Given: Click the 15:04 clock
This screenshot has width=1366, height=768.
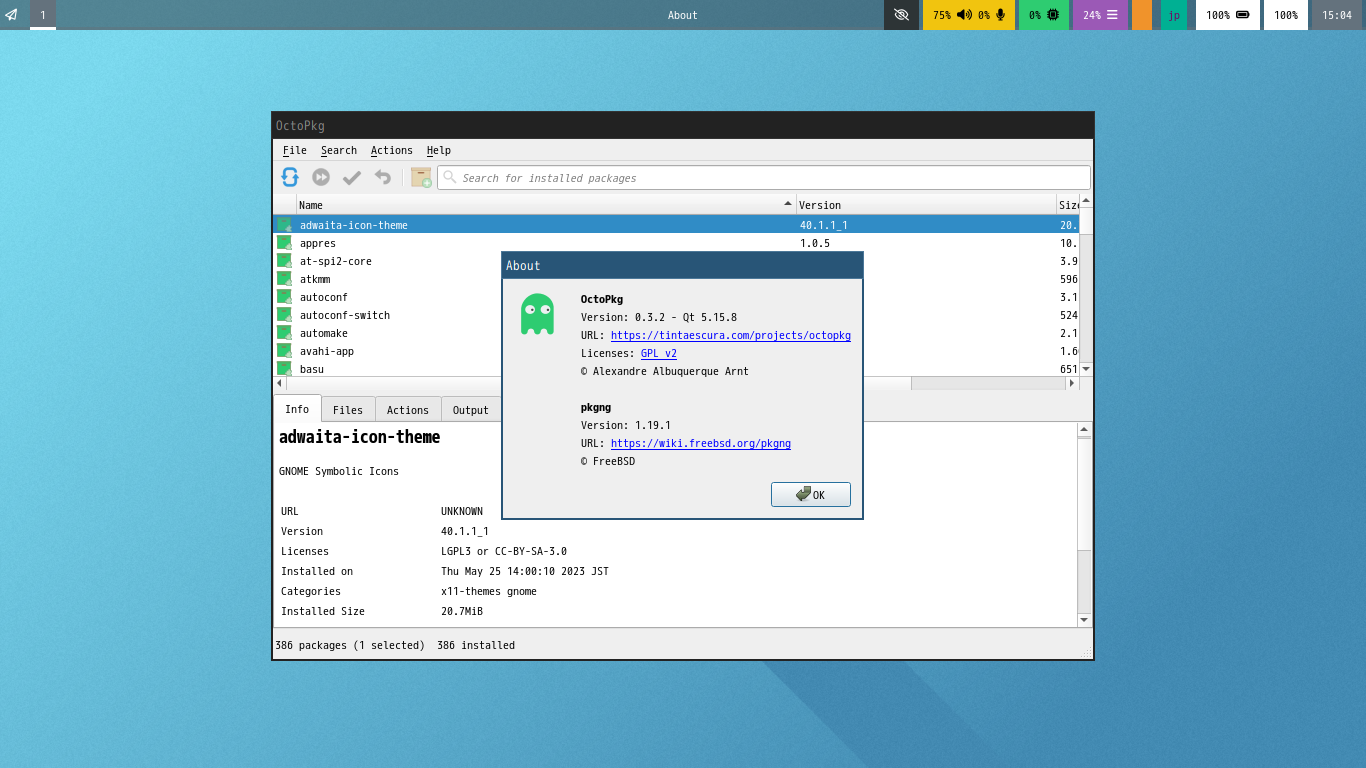Looking at the screenshot, I should coord(1337,15).
